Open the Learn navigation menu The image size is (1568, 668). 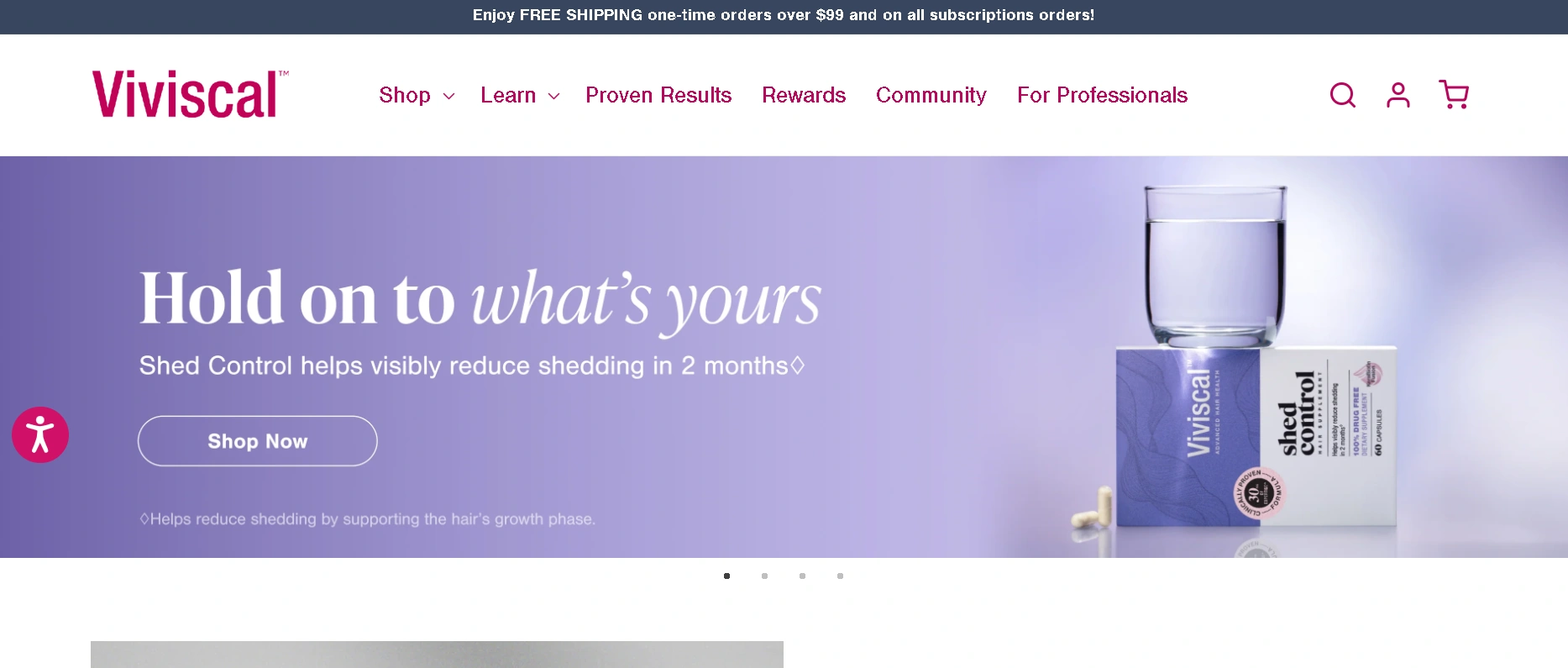coord(508,95)
